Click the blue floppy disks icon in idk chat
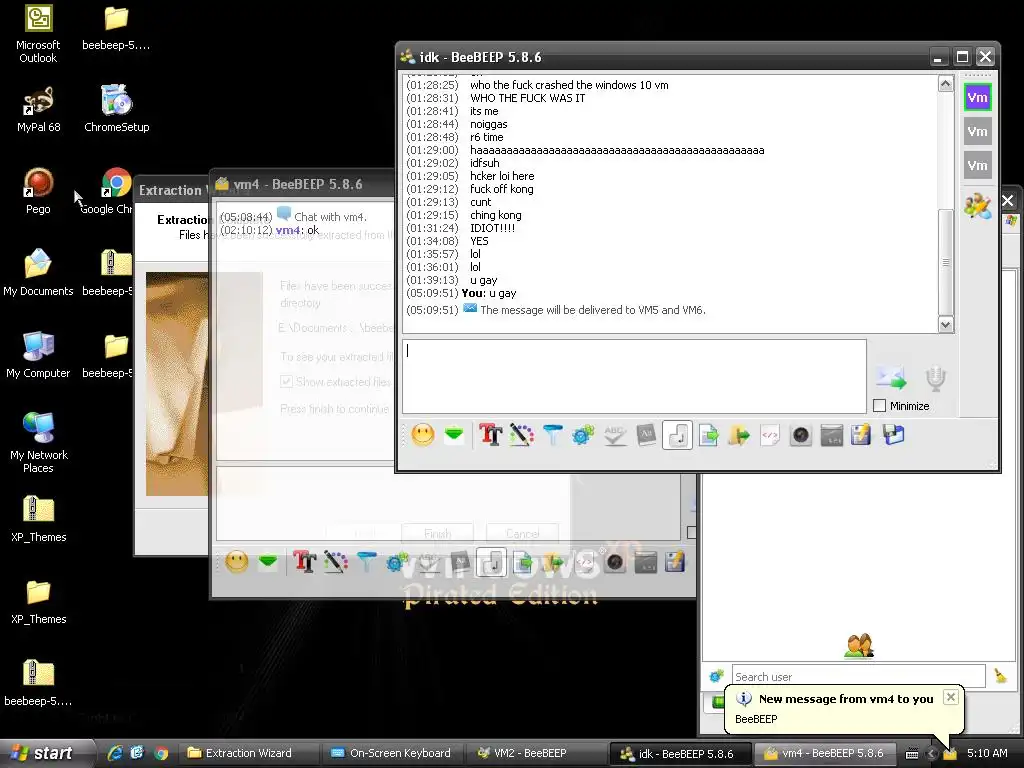The width and height of the screenshot is (1024, 768). 893,435
